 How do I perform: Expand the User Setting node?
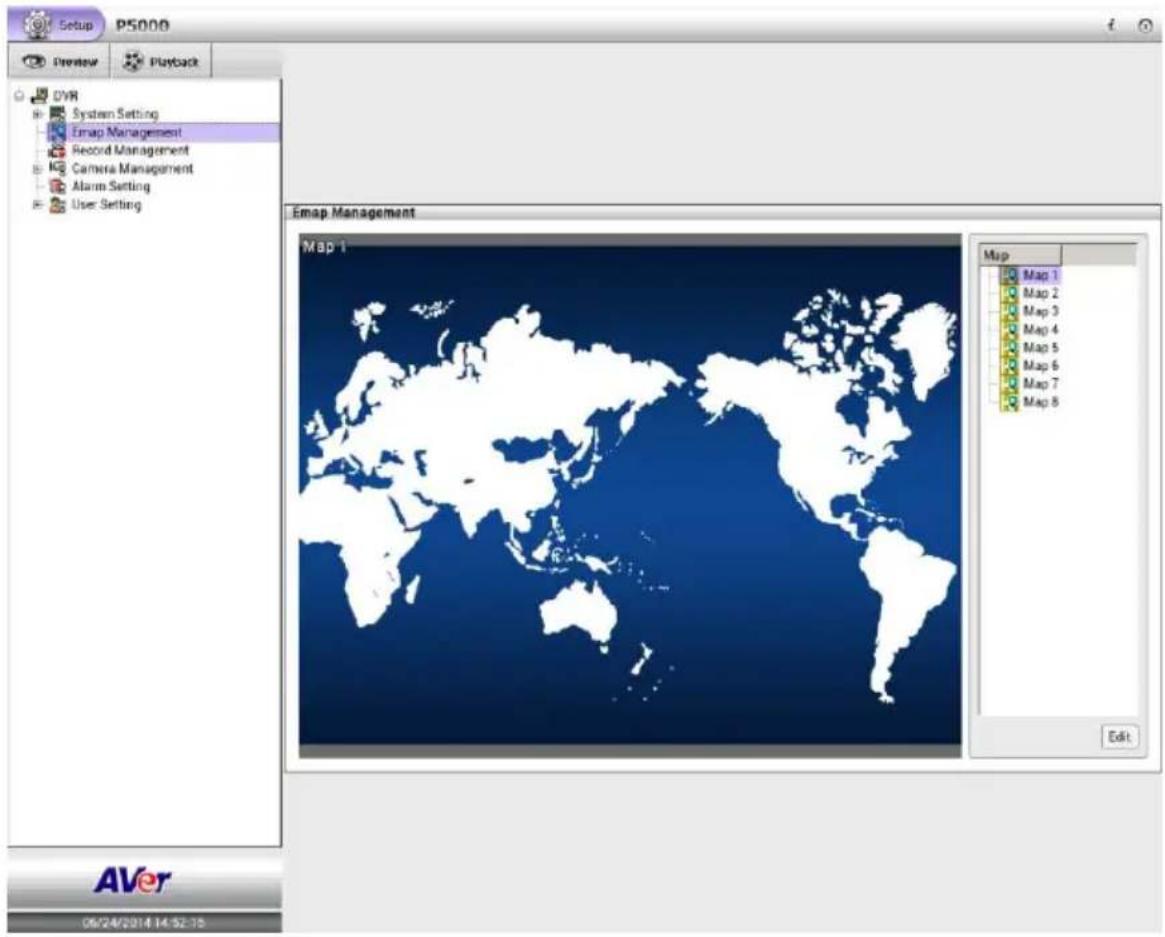[37, 204]
